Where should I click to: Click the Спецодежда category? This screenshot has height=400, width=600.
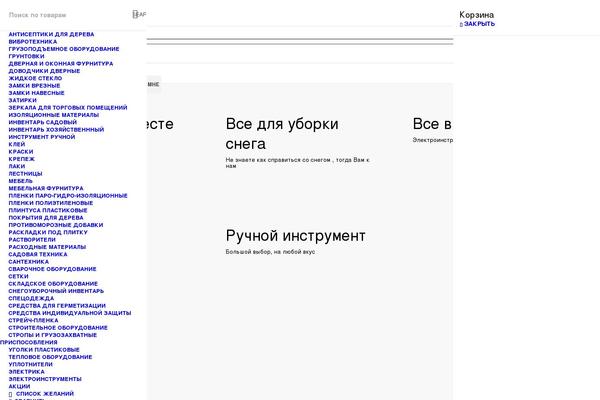(31, 298)
